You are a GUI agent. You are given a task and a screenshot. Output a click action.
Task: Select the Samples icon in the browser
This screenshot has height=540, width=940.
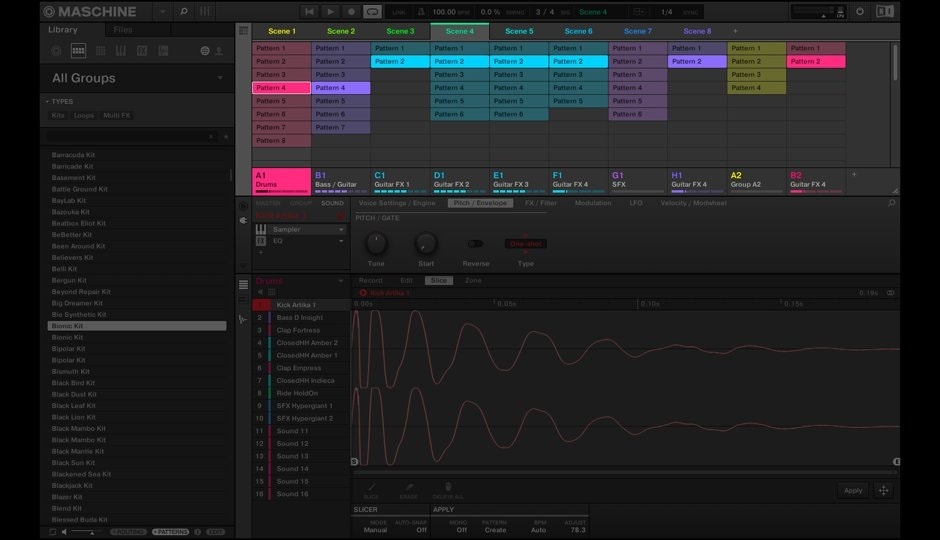[163, 51]
